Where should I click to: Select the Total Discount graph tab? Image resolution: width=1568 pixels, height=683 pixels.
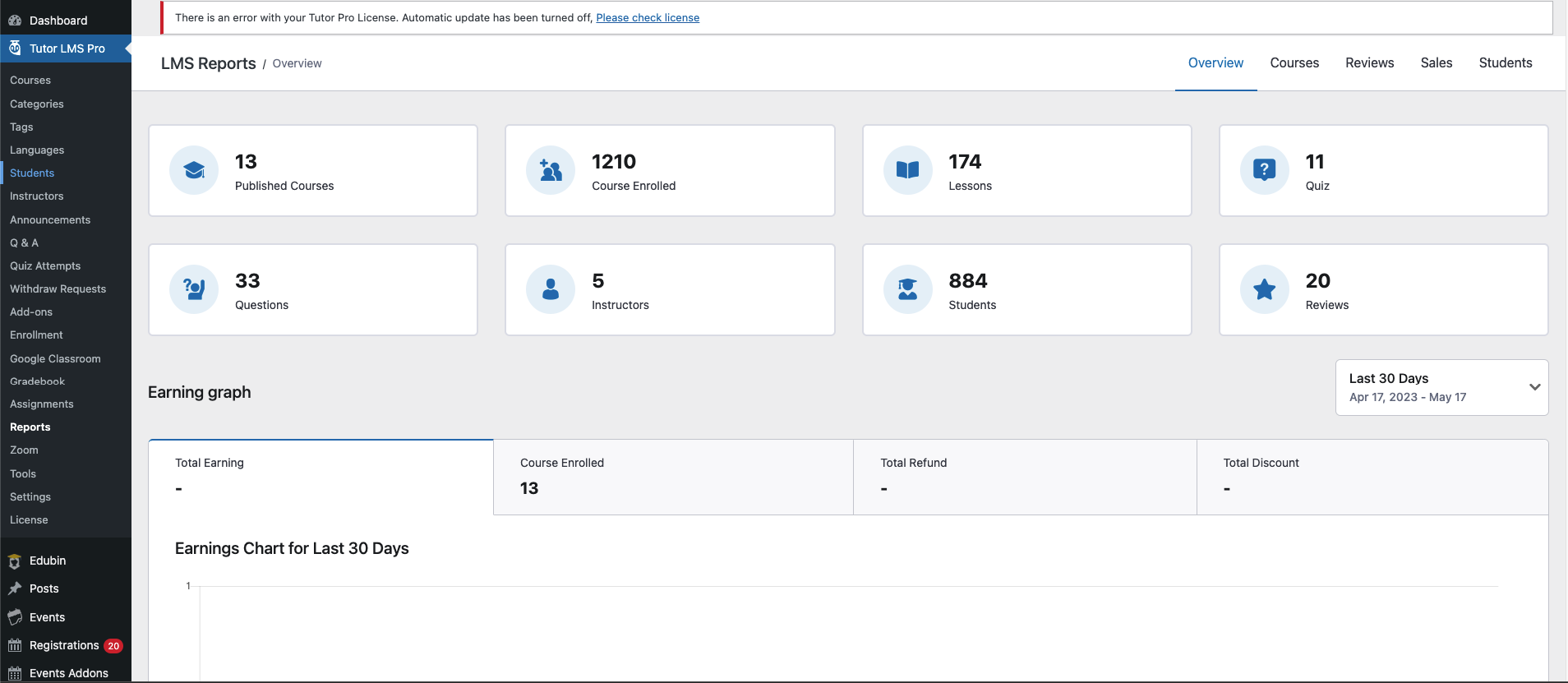tap(1372, 477)
